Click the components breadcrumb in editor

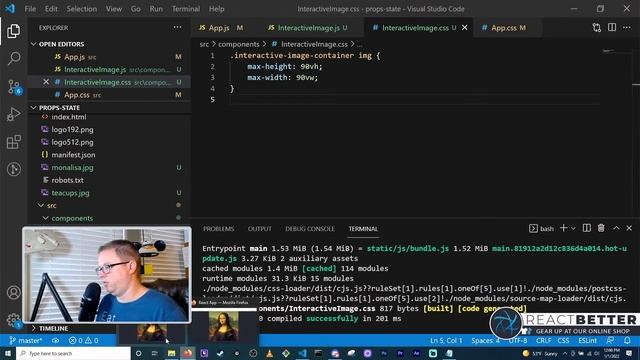click(239, 44)
